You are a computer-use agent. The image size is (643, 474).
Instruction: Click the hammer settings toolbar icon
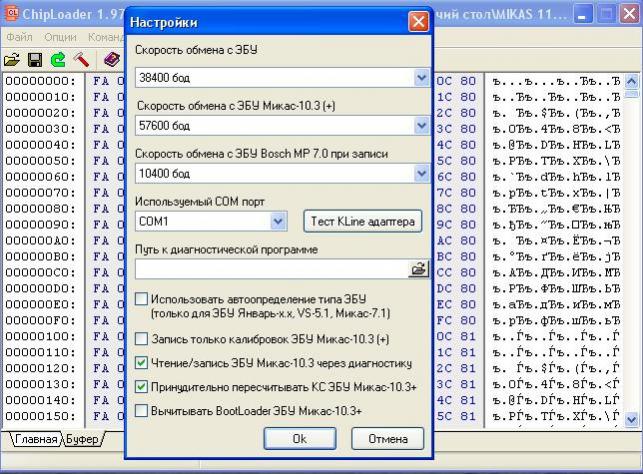81,60
